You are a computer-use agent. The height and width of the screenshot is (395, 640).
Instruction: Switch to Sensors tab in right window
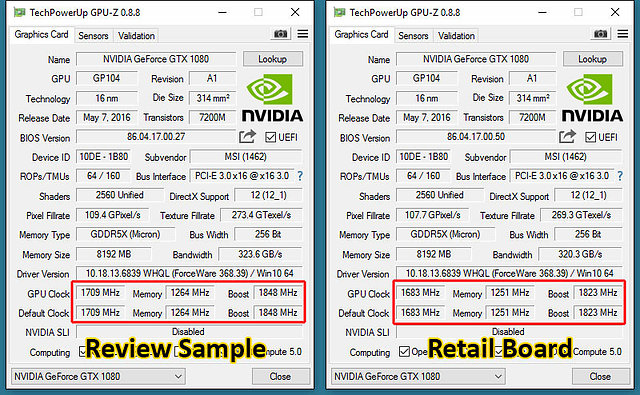pyautogui.click(x=413, y=36)
